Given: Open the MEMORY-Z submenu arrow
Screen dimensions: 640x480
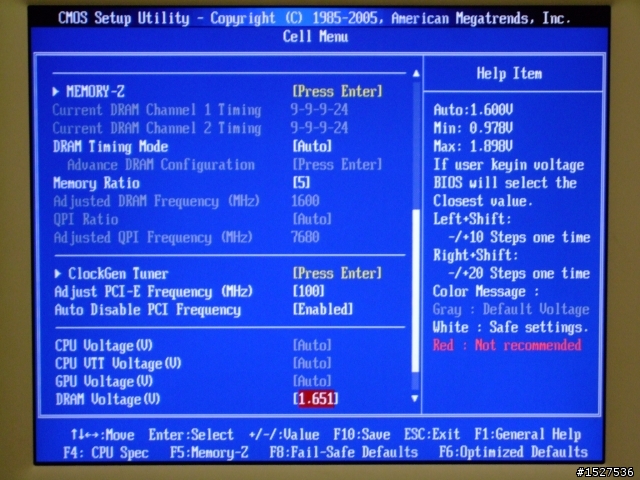Looking at the screenshot, I should (56, 91).
